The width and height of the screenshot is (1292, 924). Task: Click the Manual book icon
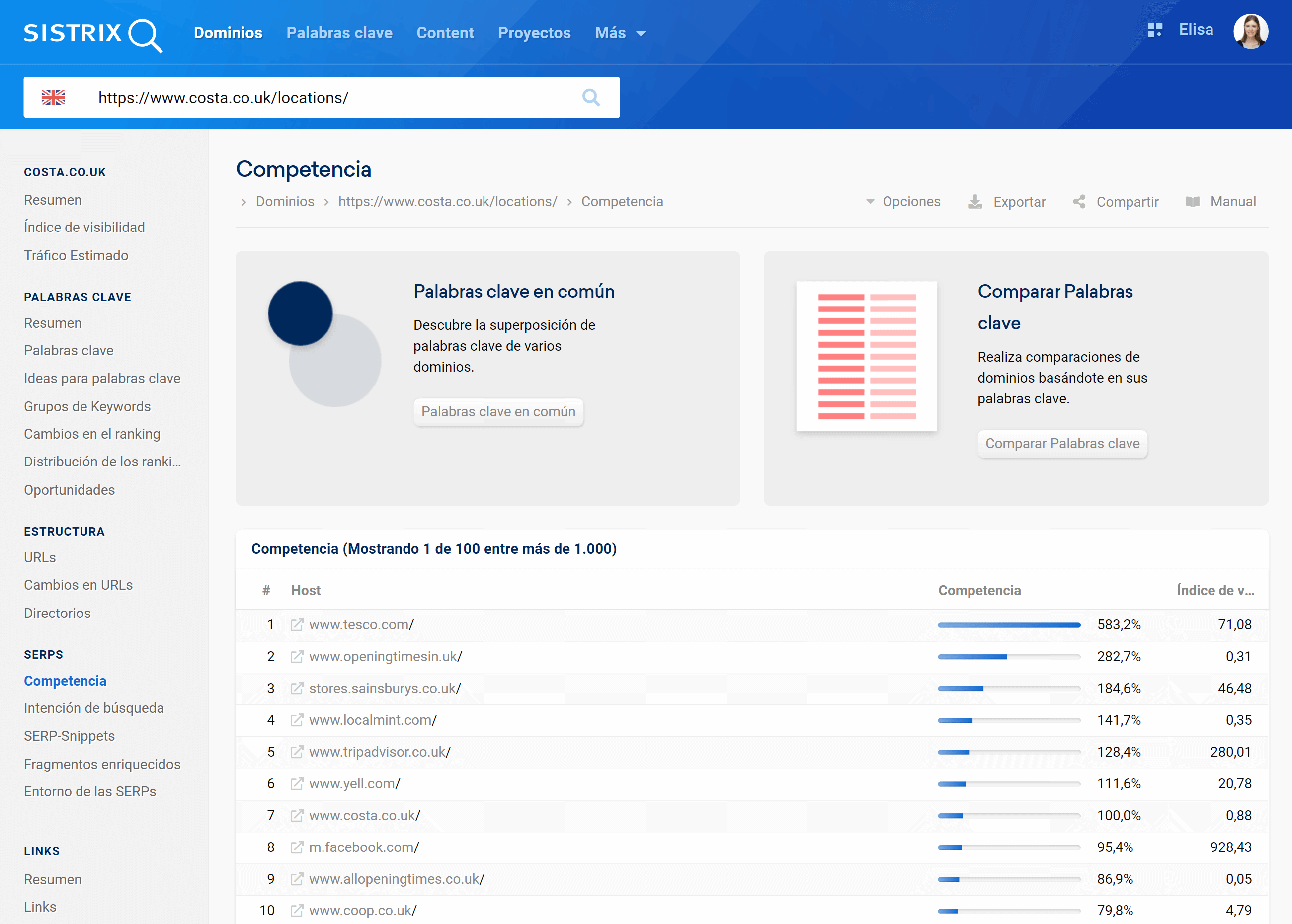pyautogui.click(x=1193, y=201)
